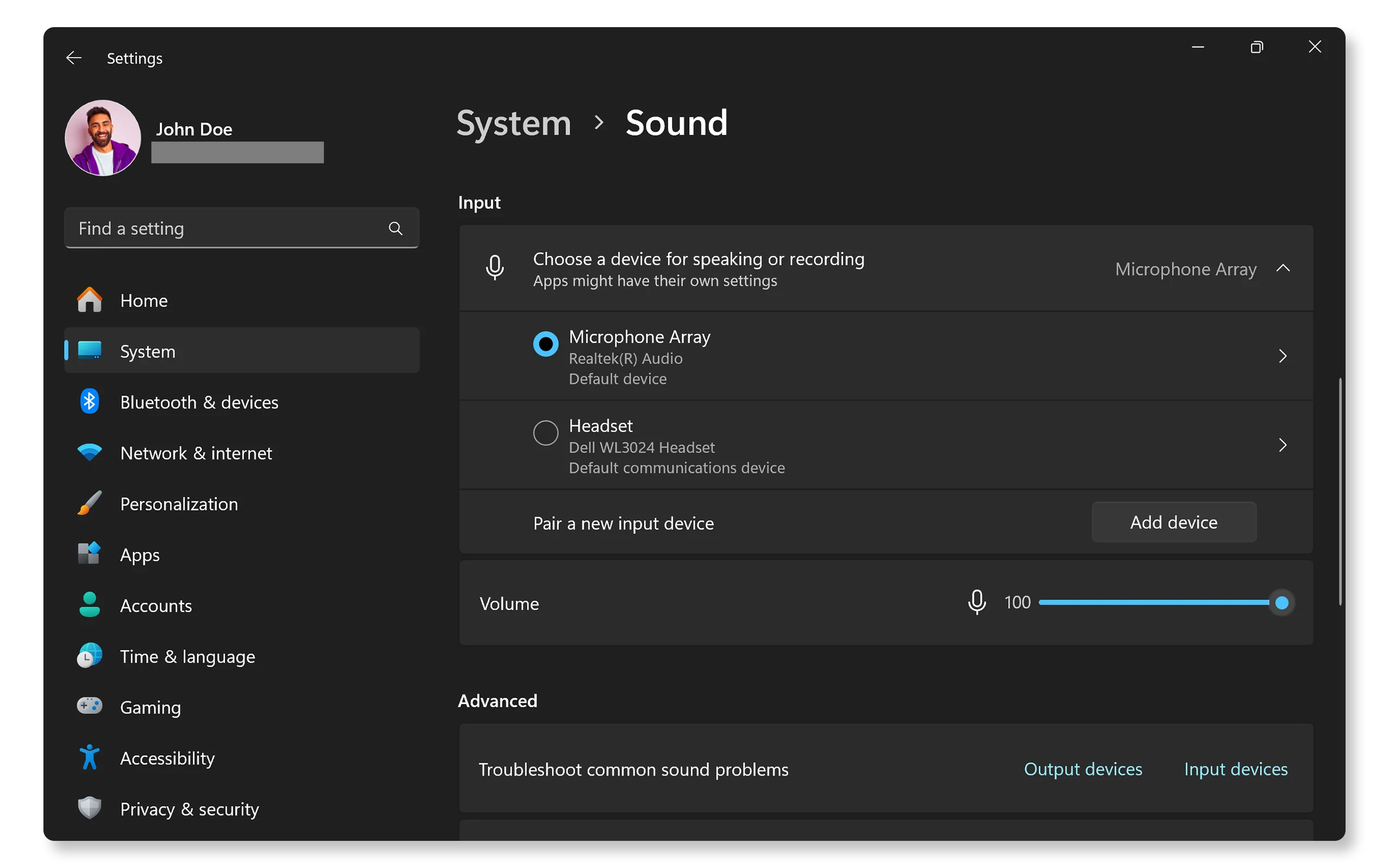Select System in the sidebar
Viewport: 1389px width, 868px height.
241,351
